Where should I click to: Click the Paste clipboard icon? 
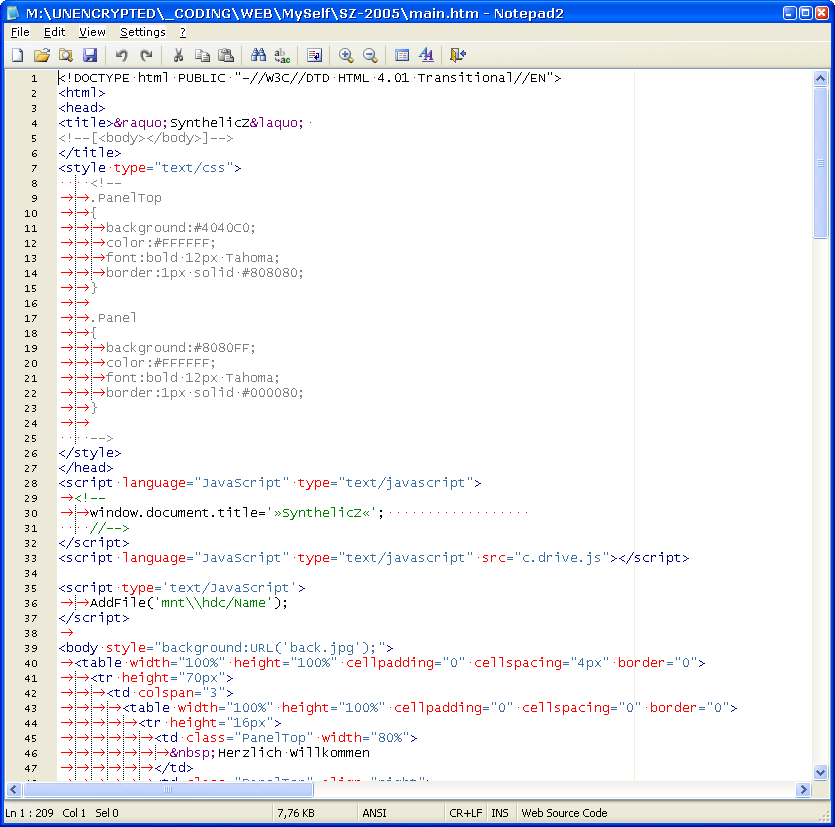226,55
